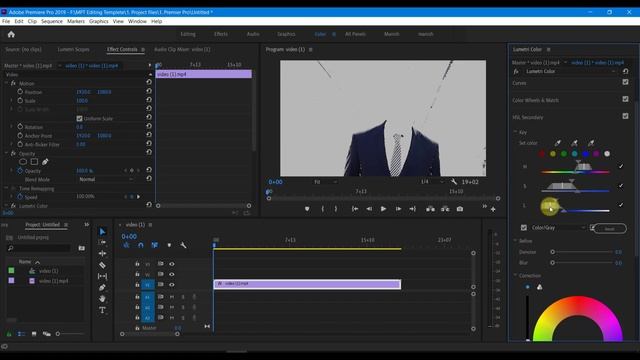Click the Lift button in Program monitor

[x=430, y=209]
